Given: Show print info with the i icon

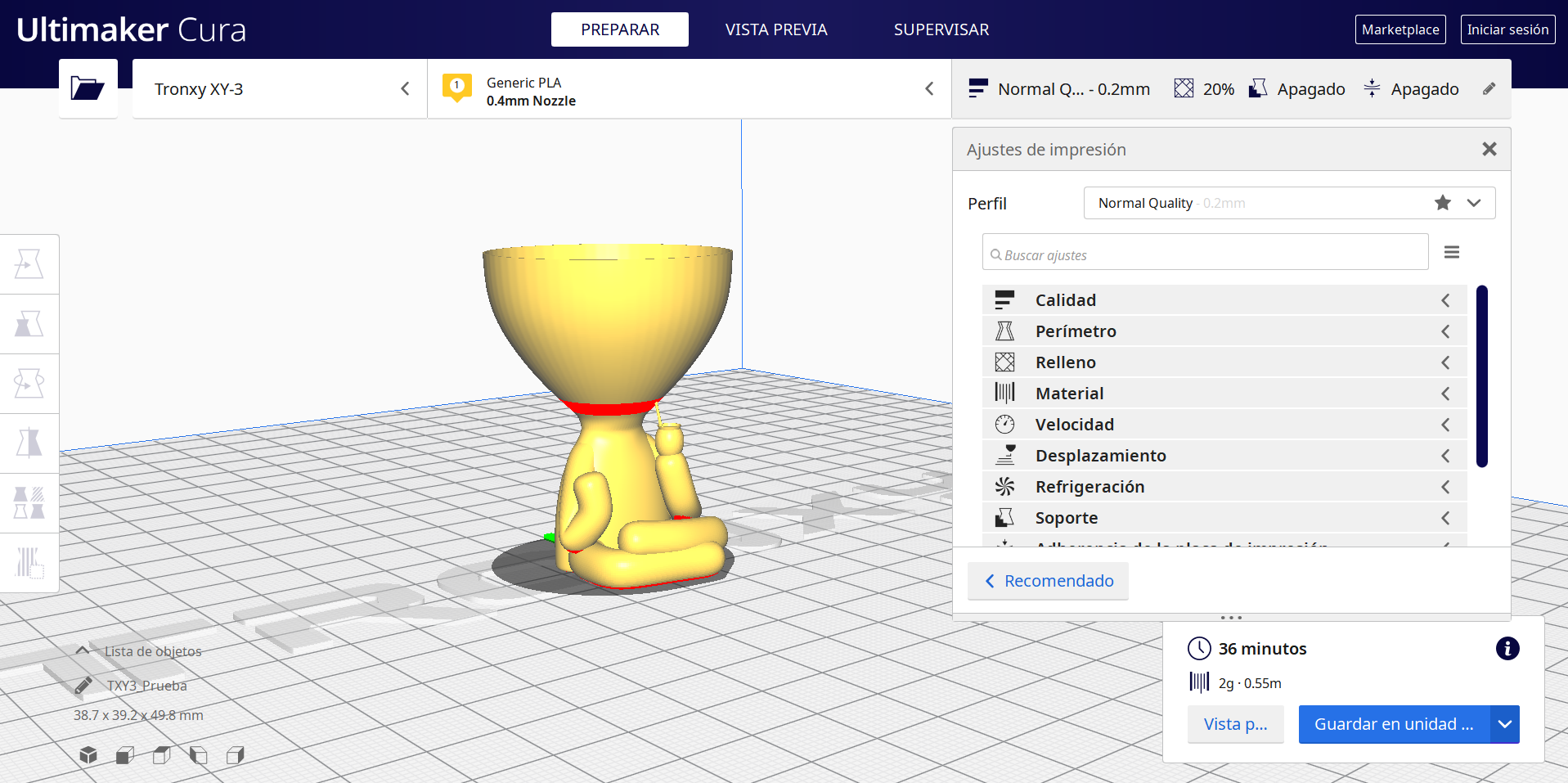Looking at the screenshot, I should pyautogui.click(x=1507, y=649).
